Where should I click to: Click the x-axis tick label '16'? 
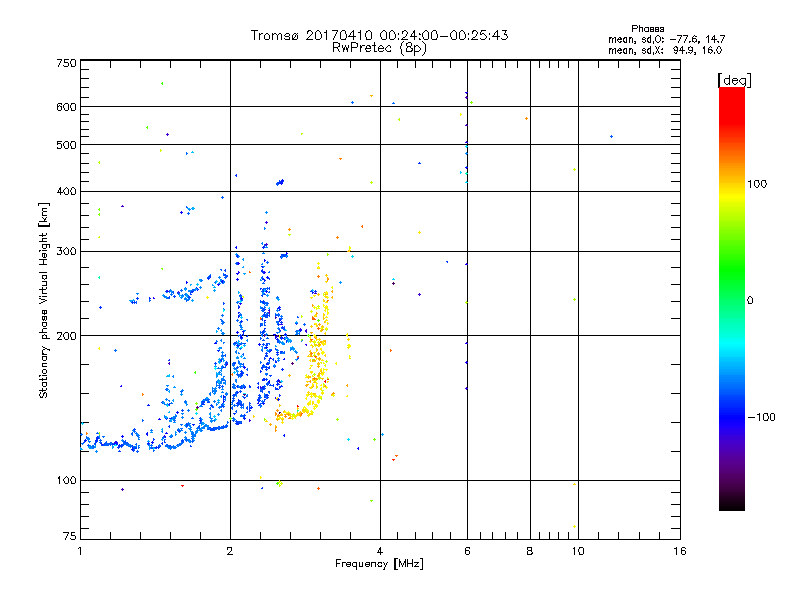click(680, 551)
